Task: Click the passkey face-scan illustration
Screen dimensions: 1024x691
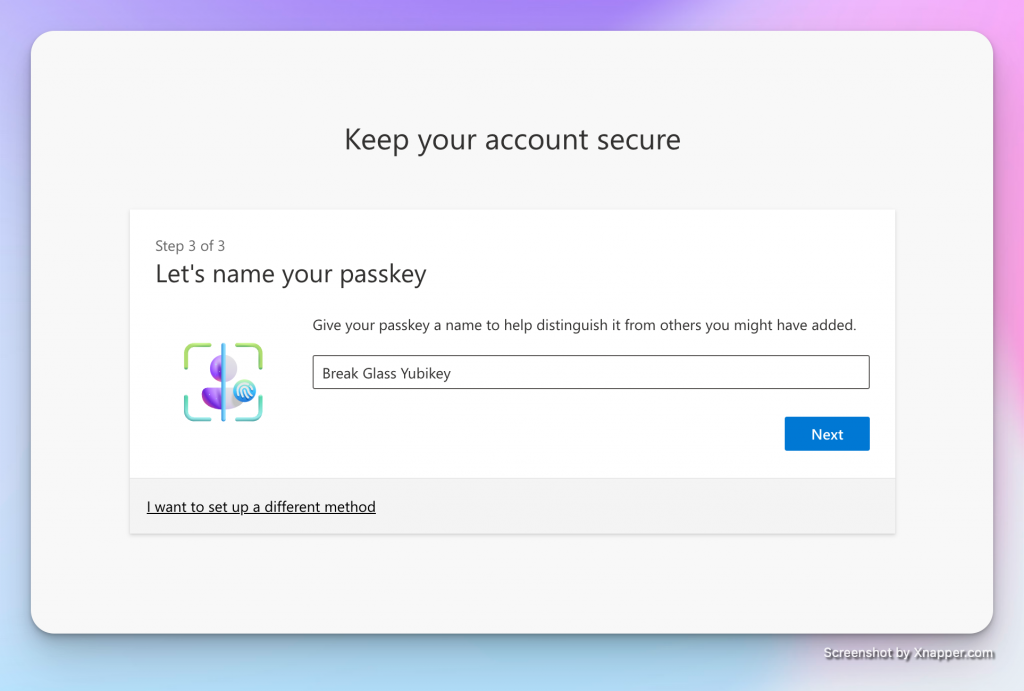Action: tap(223, 382)
